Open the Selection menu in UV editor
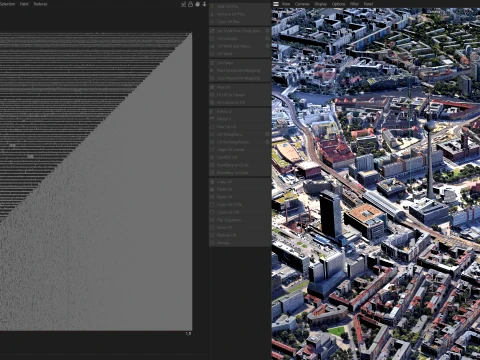This screenshot has height=360, width=480. pos(7,4)
